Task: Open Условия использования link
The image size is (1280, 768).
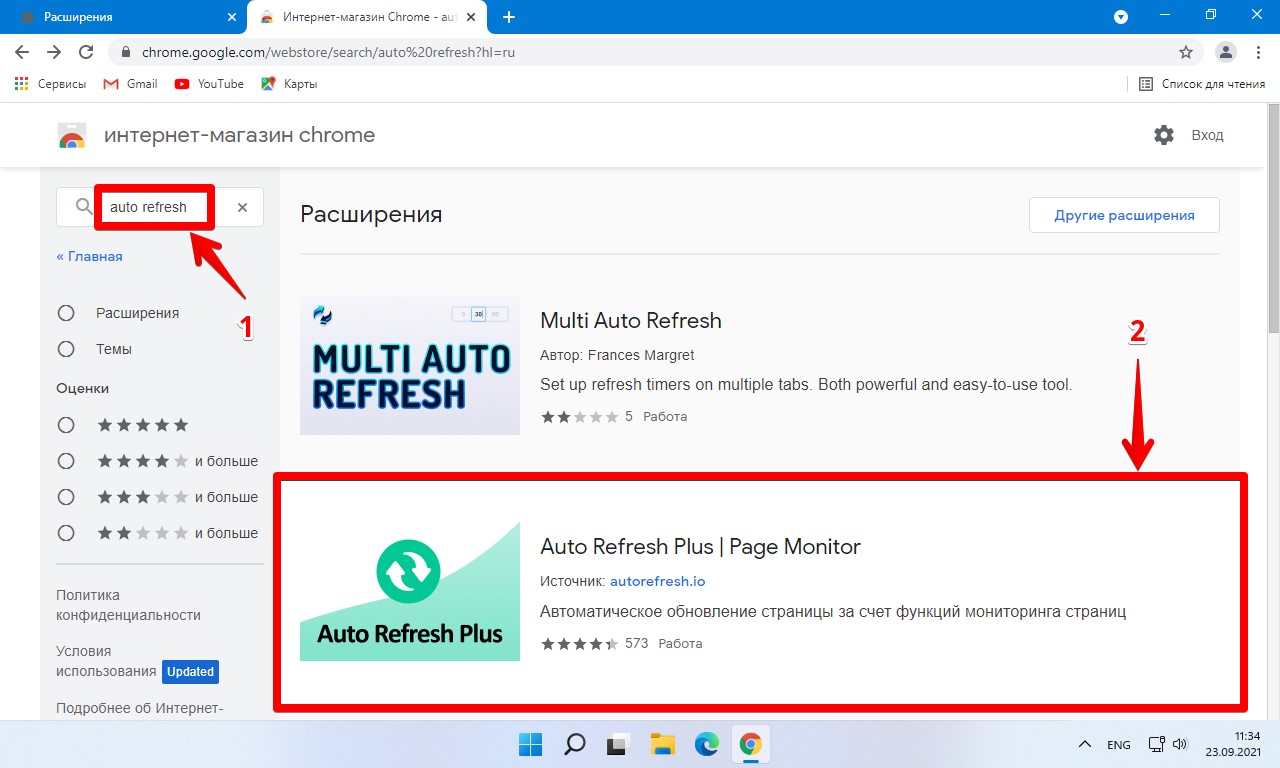Action: 106,661
